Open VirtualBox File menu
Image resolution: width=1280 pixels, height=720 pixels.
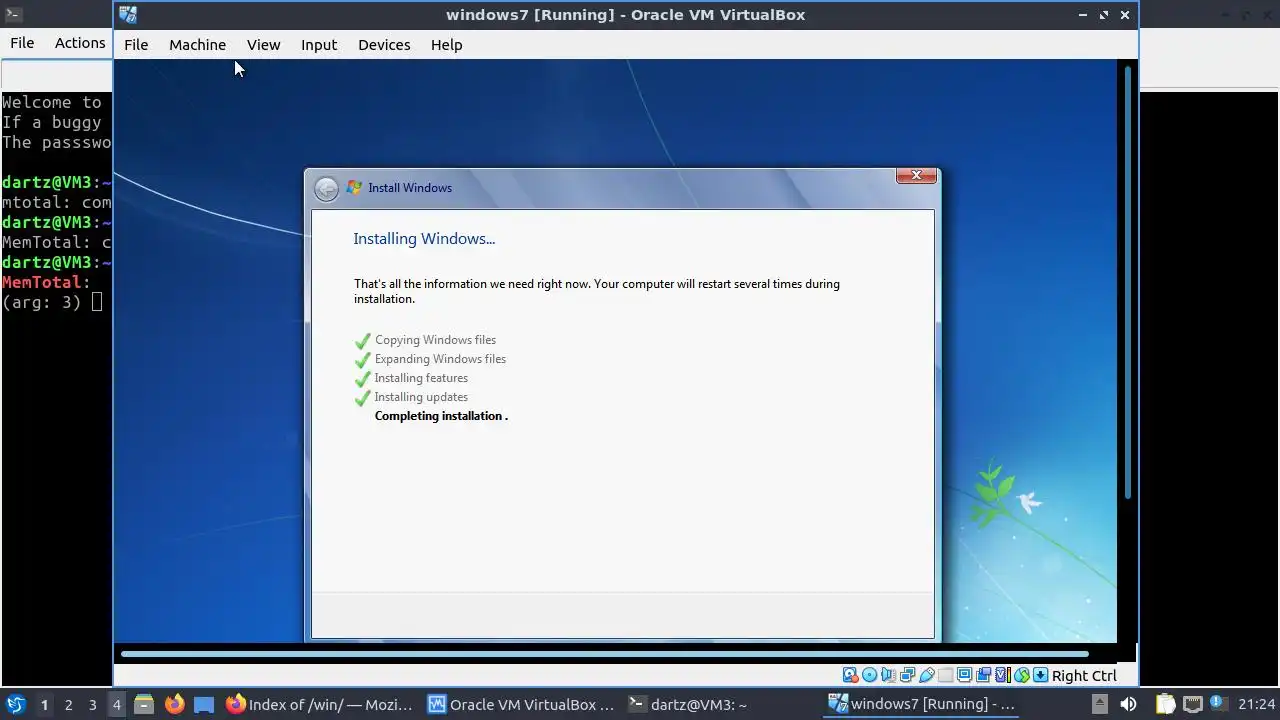tap(136, 44)
